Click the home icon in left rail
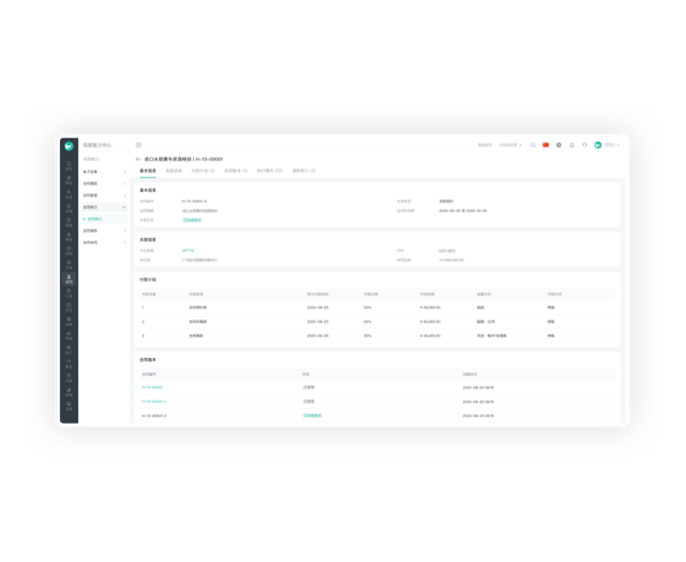 point(69,165)
